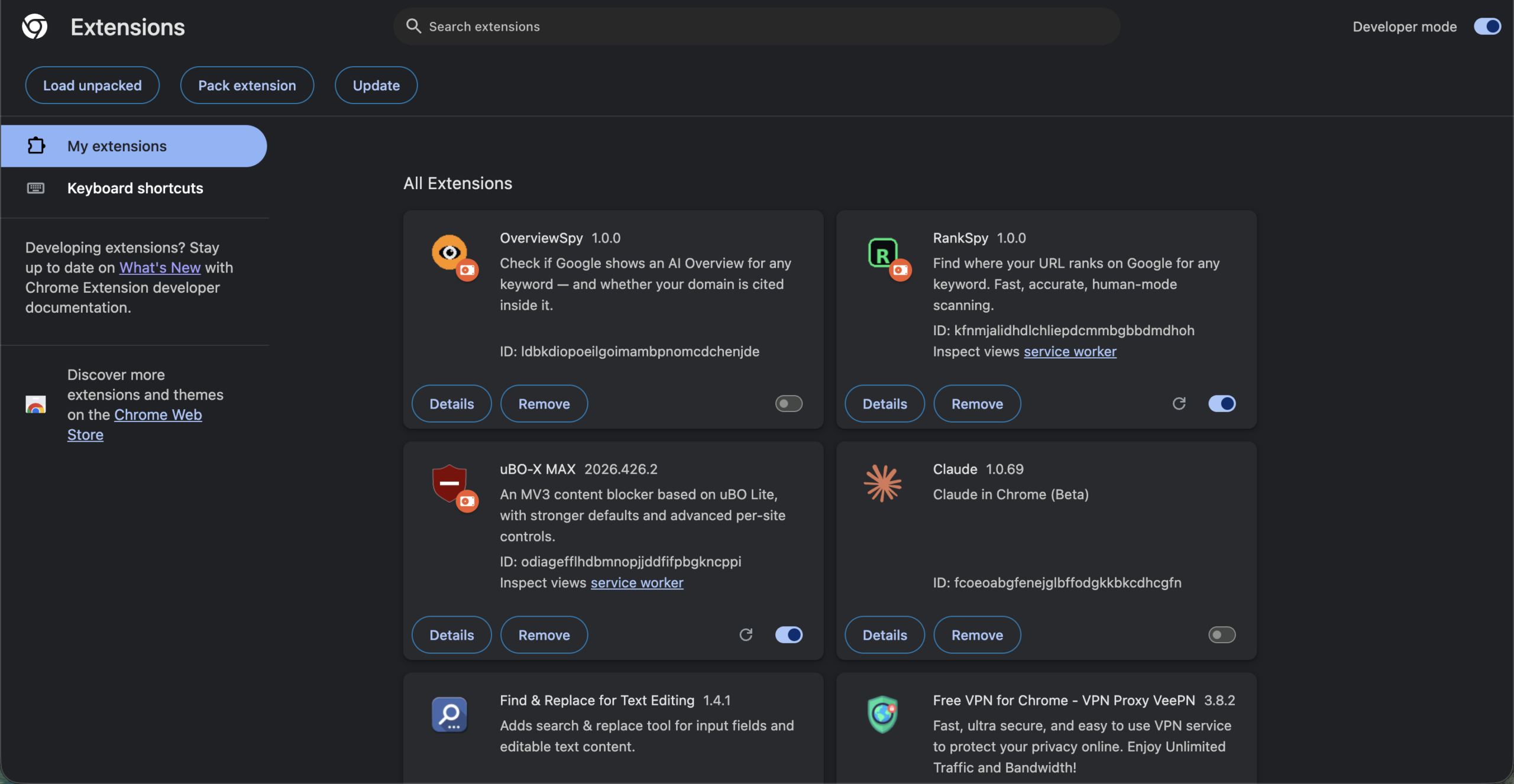This screenshot has height=784, width=1514.
Task: Open the My extensions section
Action: point(134,145)
